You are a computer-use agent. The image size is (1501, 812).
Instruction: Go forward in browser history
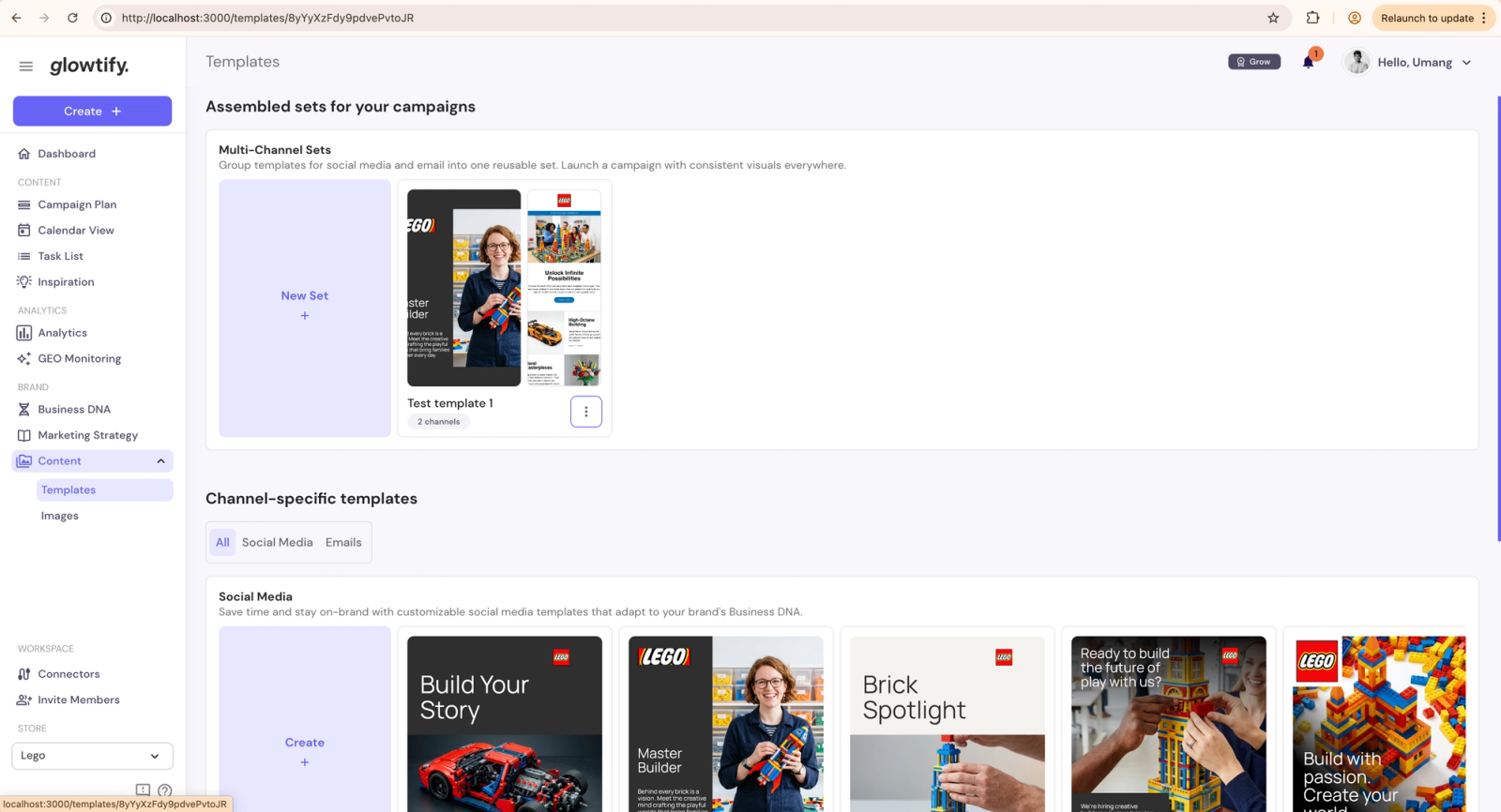(44, 18)
